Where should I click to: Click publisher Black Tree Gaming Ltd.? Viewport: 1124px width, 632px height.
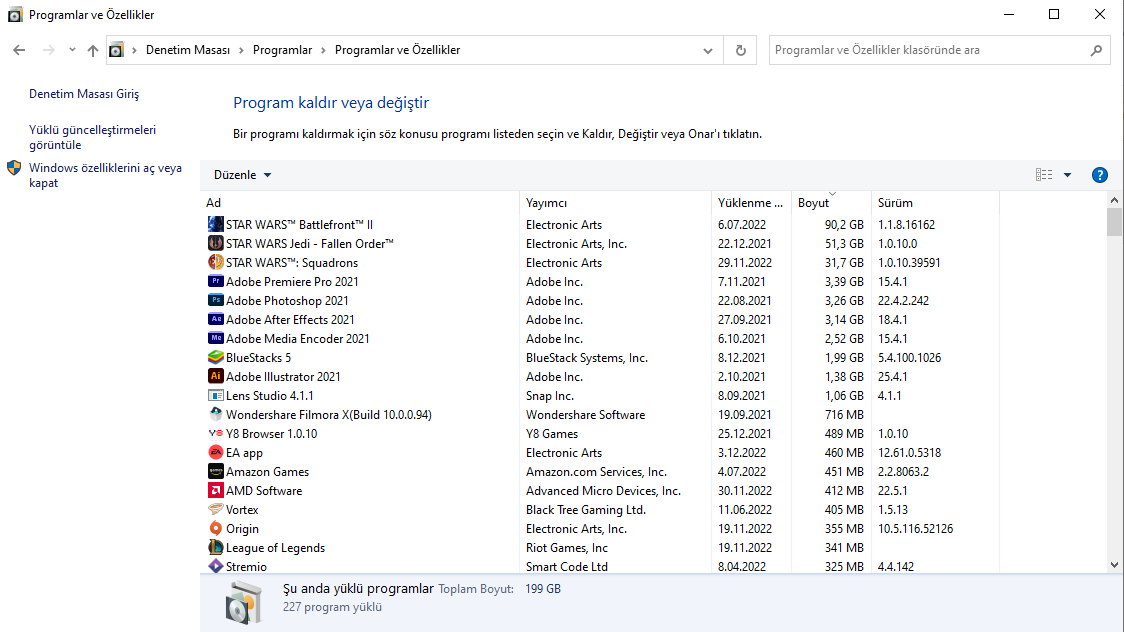tap(586, 509)
